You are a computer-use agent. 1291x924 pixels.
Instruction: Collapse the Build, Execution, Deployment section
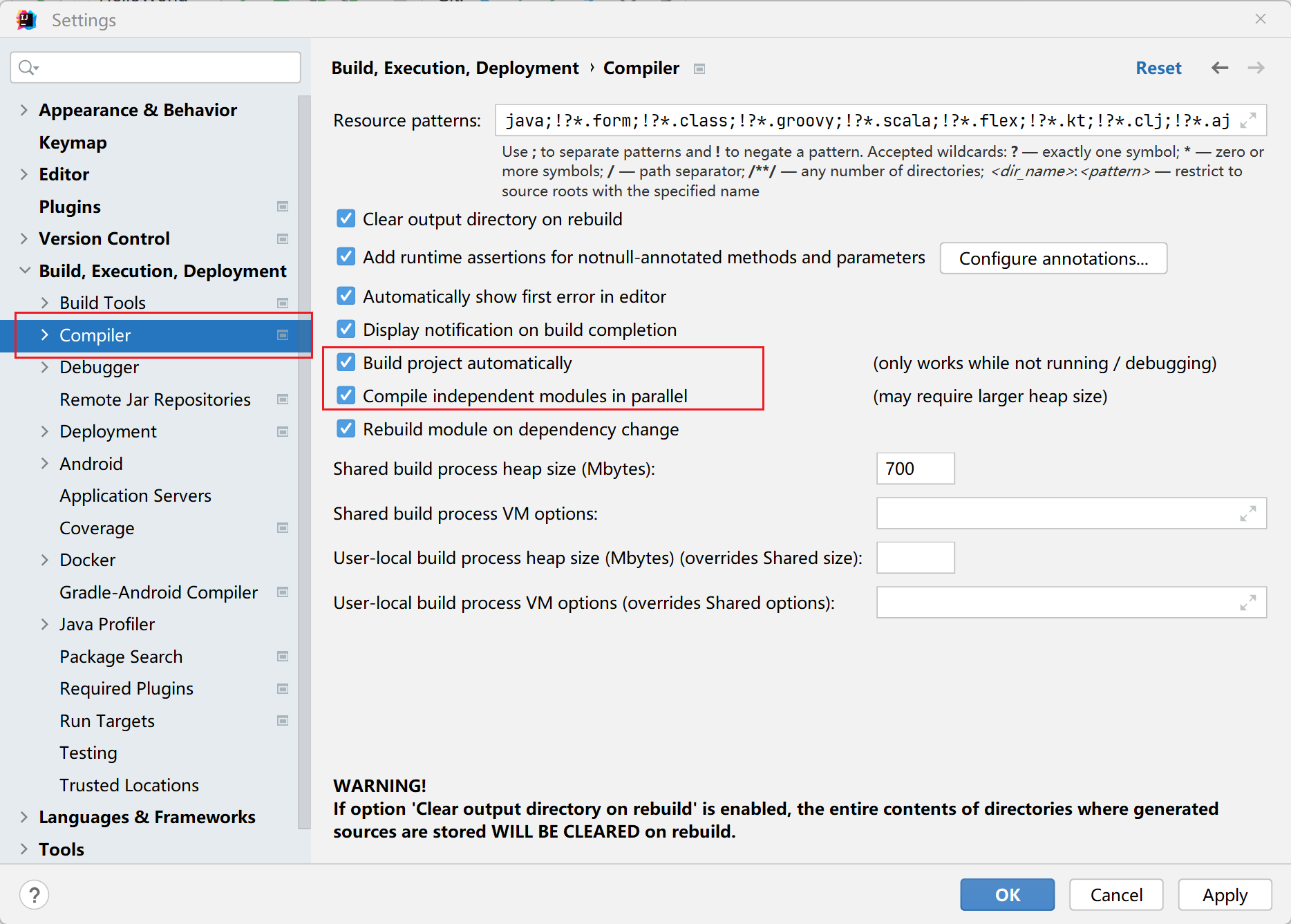pyautogui.click(x=24, y=271)
